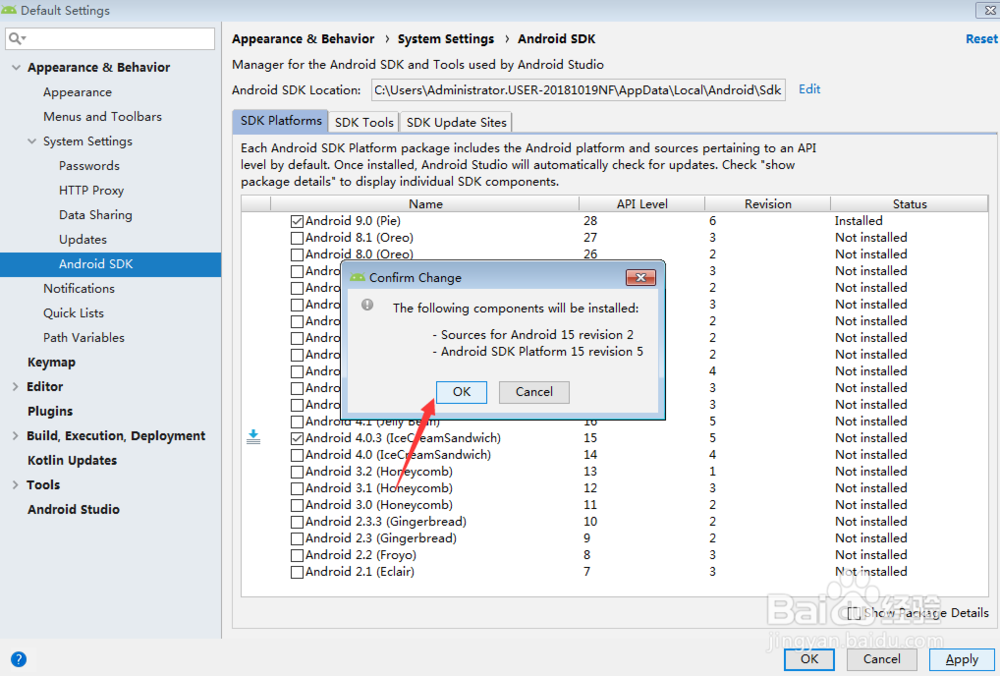Check Android 3.0 (Honeycomb) checkbox
Screen dimensions: 1000x676
297,505
